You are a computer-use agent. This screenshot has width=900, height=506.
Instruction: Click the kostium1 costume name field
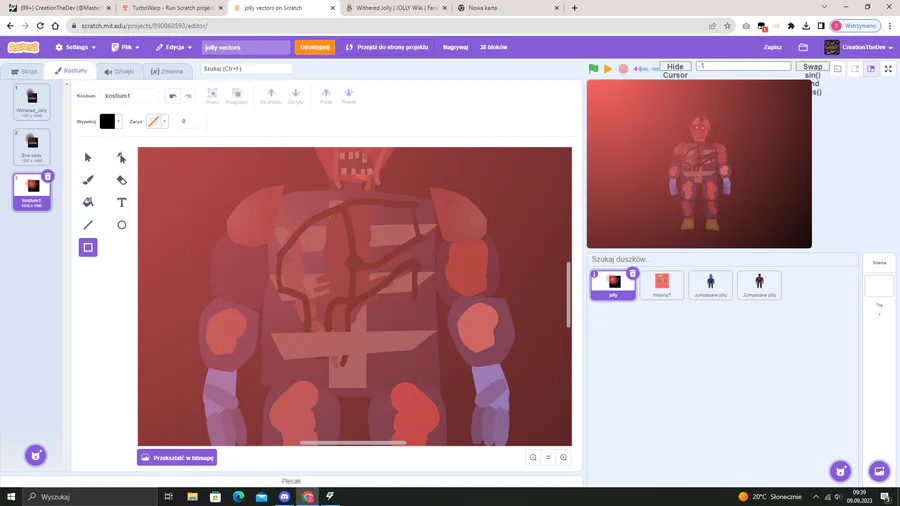(129, 96)
